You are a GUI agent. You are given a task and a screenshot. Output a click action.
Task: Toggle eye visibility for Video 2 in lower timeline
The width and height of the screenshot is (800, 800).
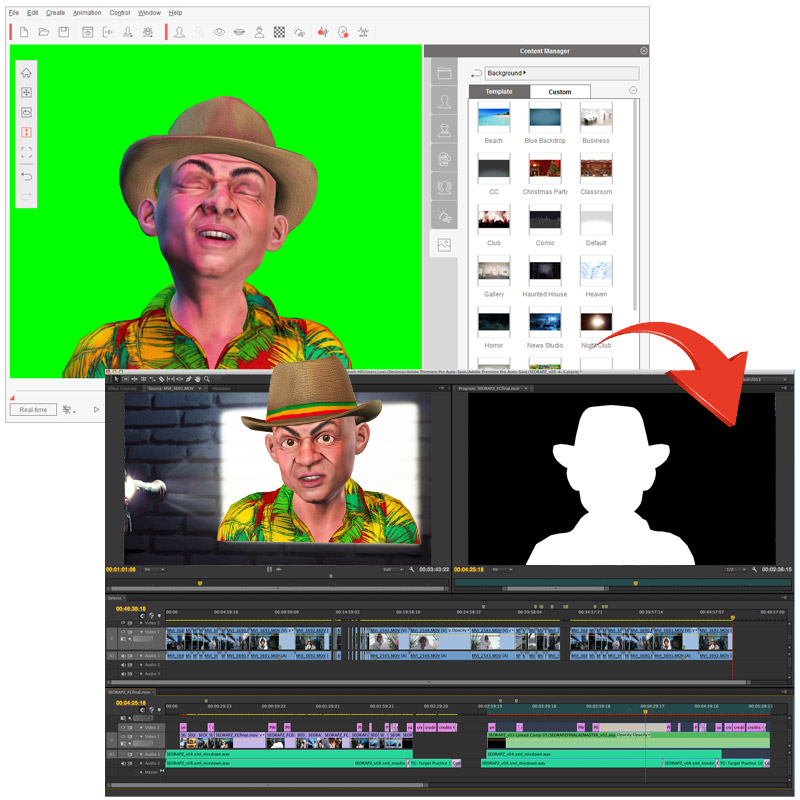point(124,727)
